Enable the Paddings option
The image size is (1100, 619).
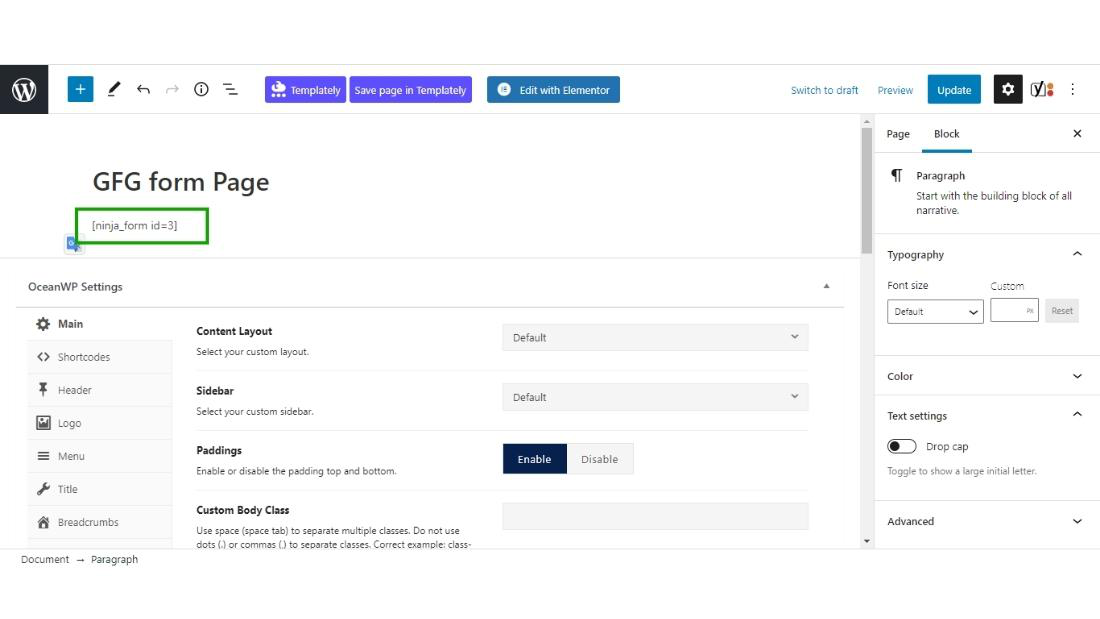[534, 459]
